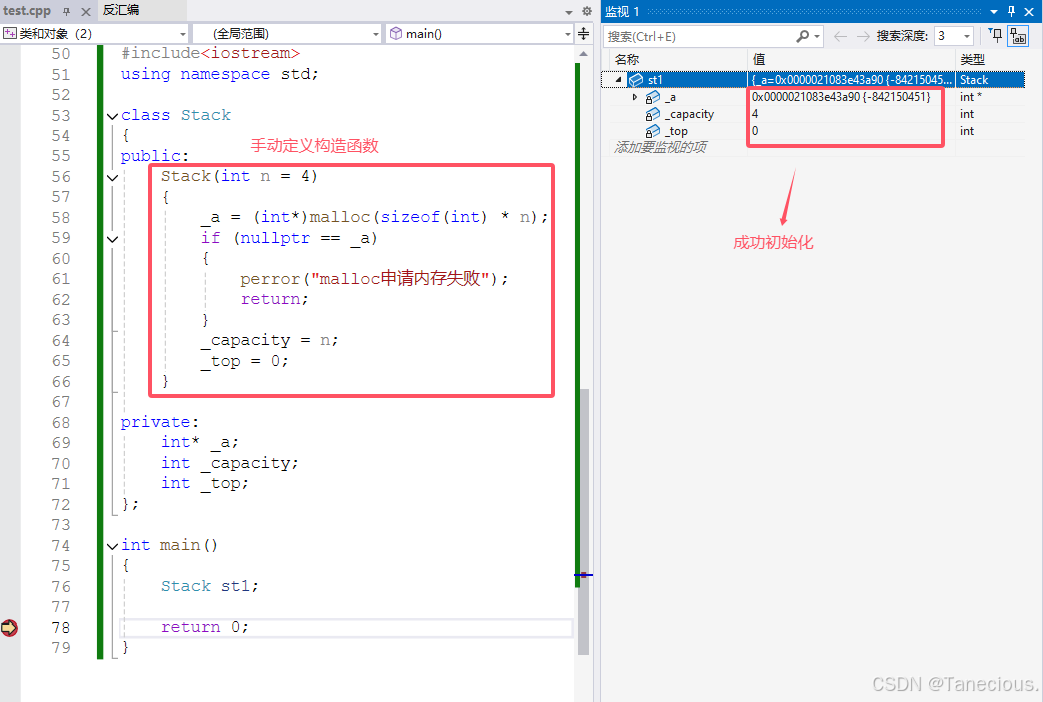Screen dimensions: 1043x702
Task: Collapse the class Stack block
Action: click(112, 116)
